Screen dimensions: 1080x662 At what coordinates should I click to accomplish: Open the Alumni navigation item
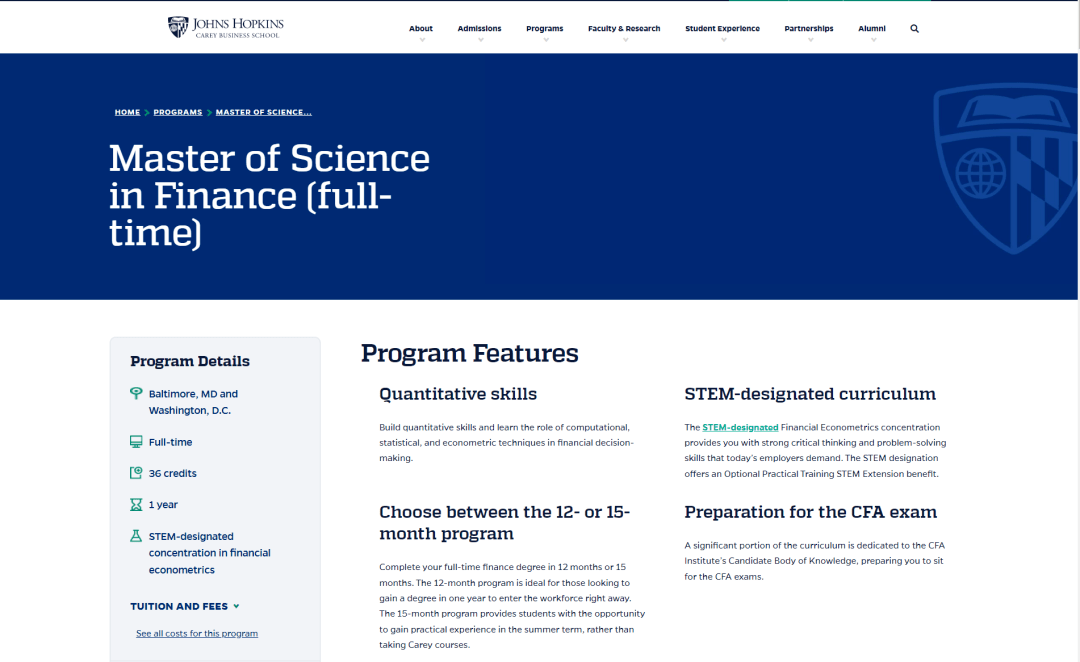tap(871, 29)
